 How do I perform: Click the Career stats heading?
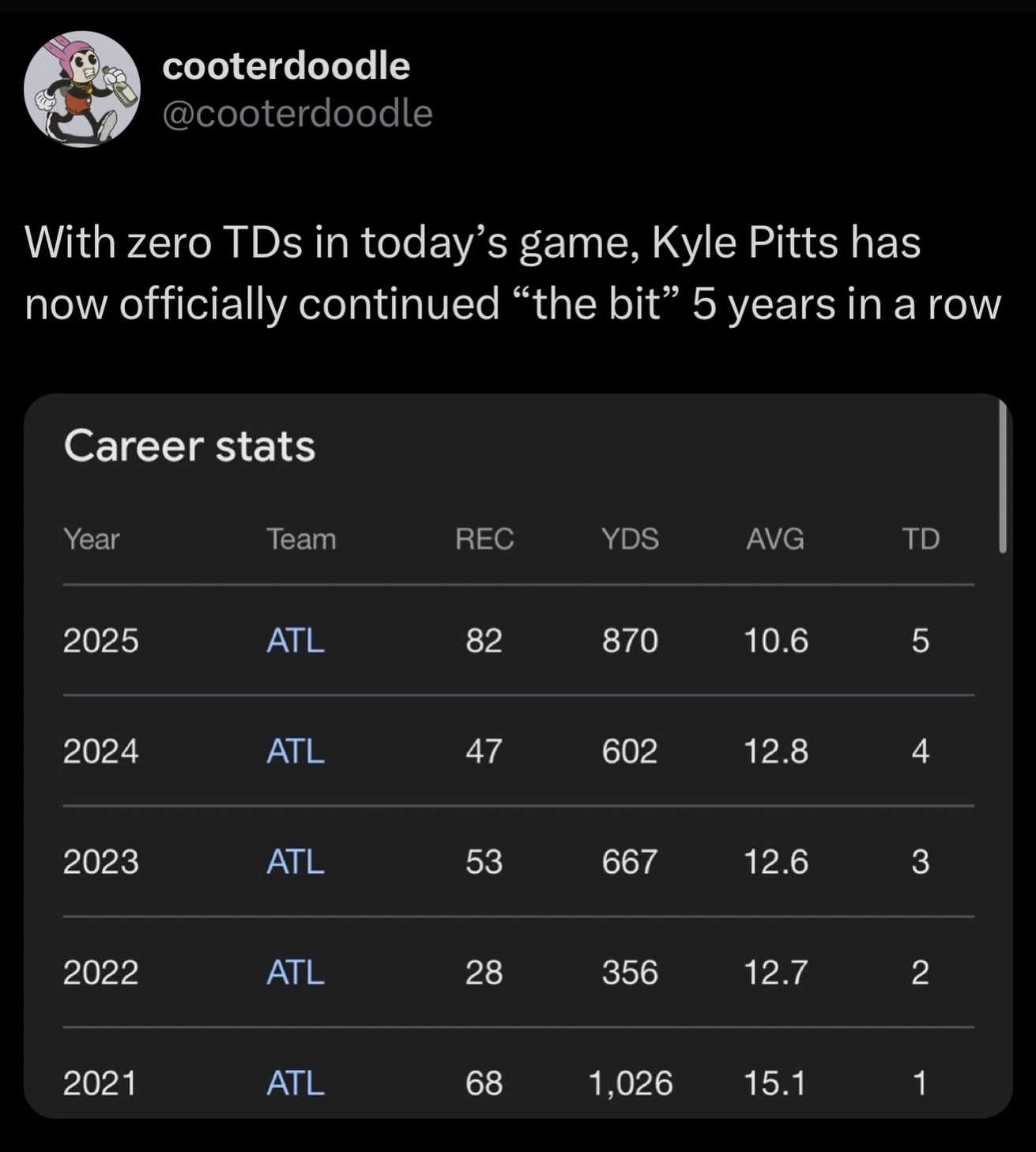[190, 446]
